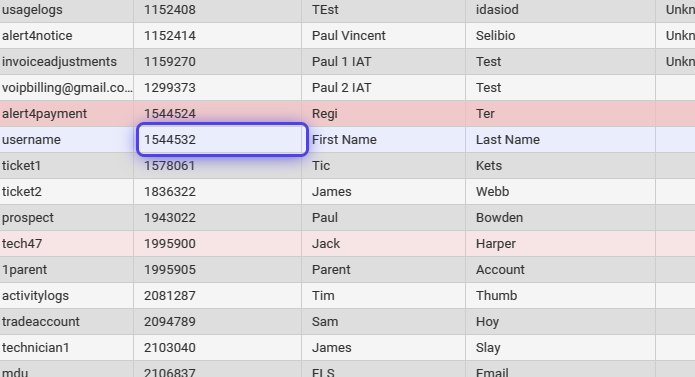Viewport: 695px width, 377px height.
Task: Click the alert4payment row username
Action: tap(66, 114)
